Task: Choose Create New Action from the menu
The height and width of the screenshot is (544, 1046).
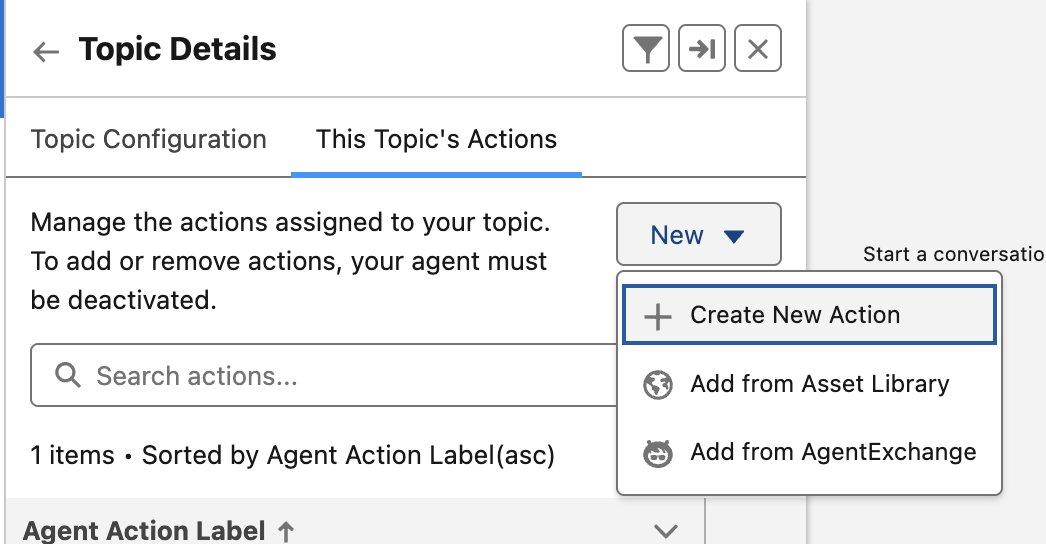Action: tap(809, 314)
